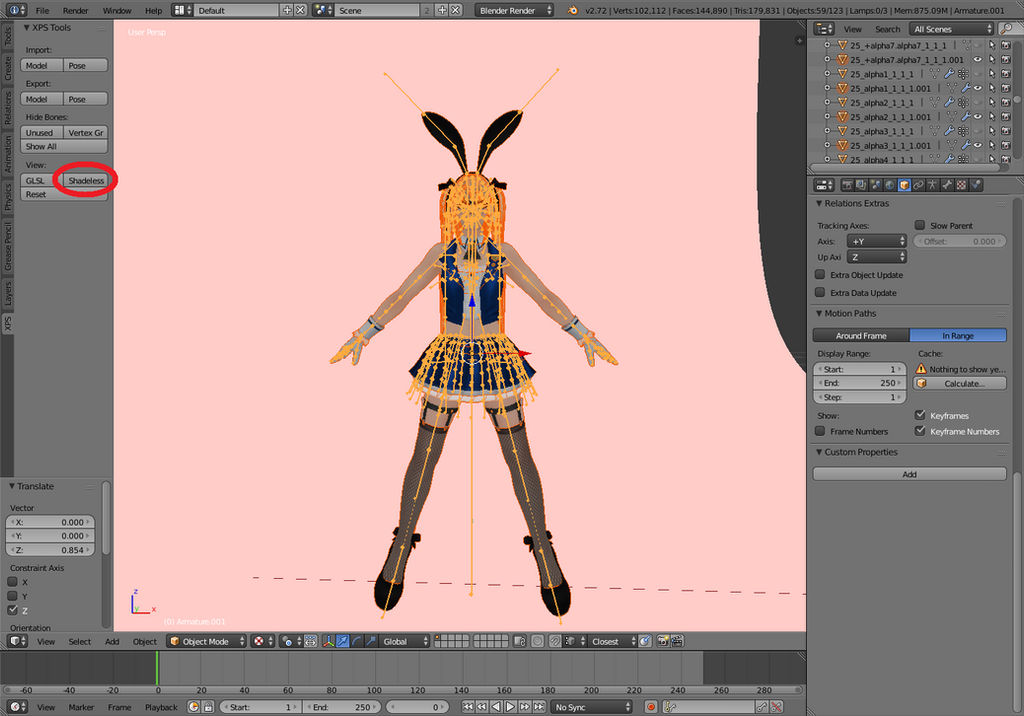Select the Object properties cube tab
This screenshot has height=716, width=1024.
click(x=904, y=185)
